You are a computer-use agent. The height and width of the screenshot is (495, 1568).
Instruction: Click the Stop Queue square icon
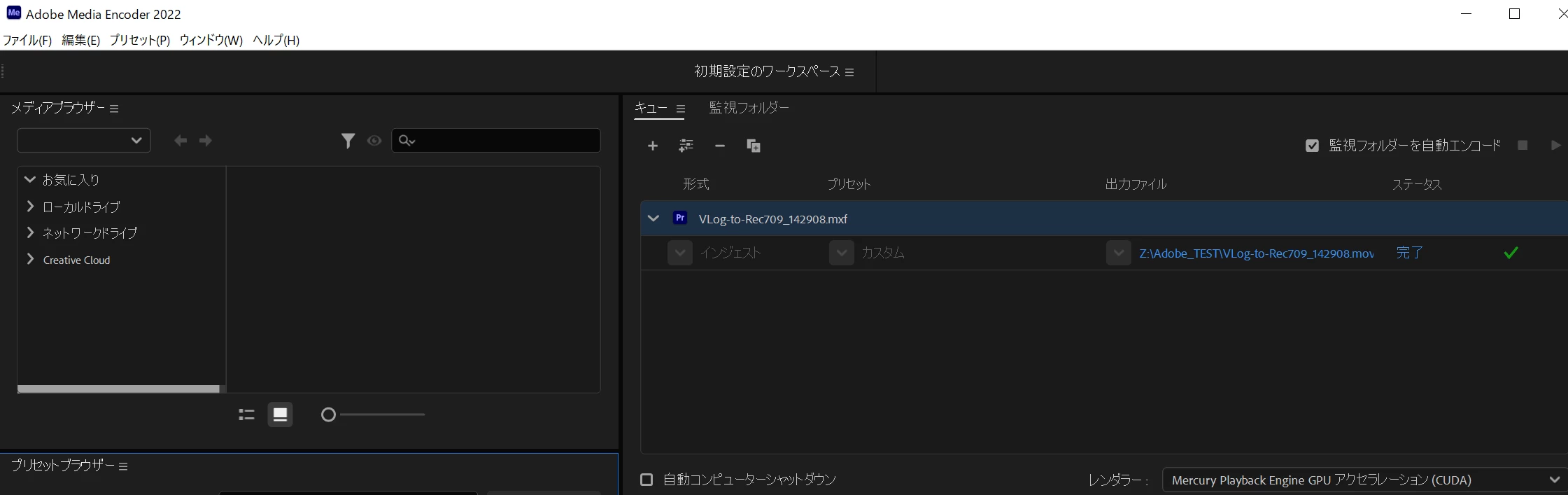point(1523,145)
